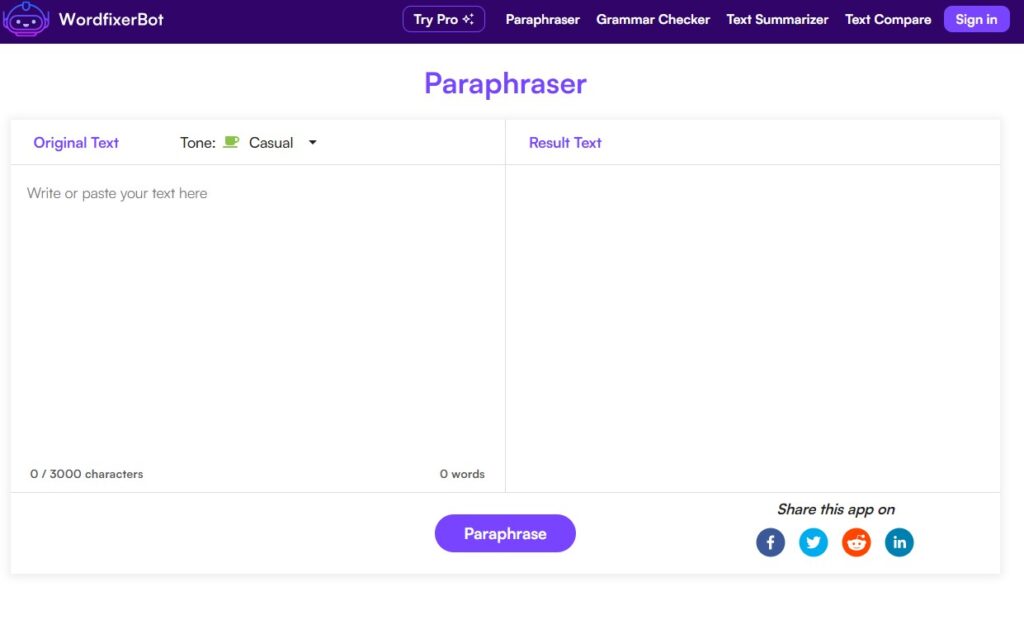Expand the Tone dropdown arrow
The height and width of the screenshot is (620, 1024).
pyautogui.click(x=312, y=143)
